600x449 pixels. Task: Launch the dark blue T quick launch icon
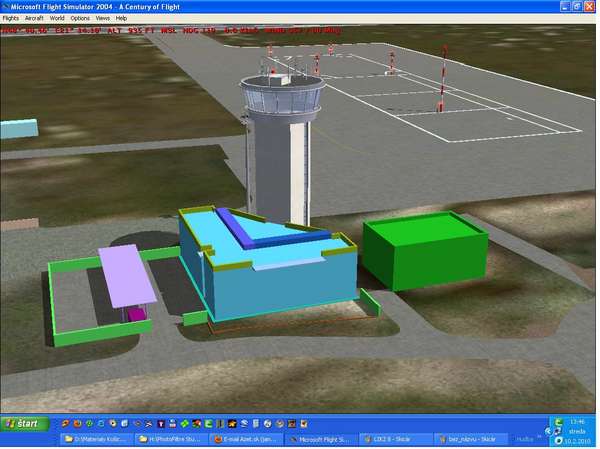161,424
